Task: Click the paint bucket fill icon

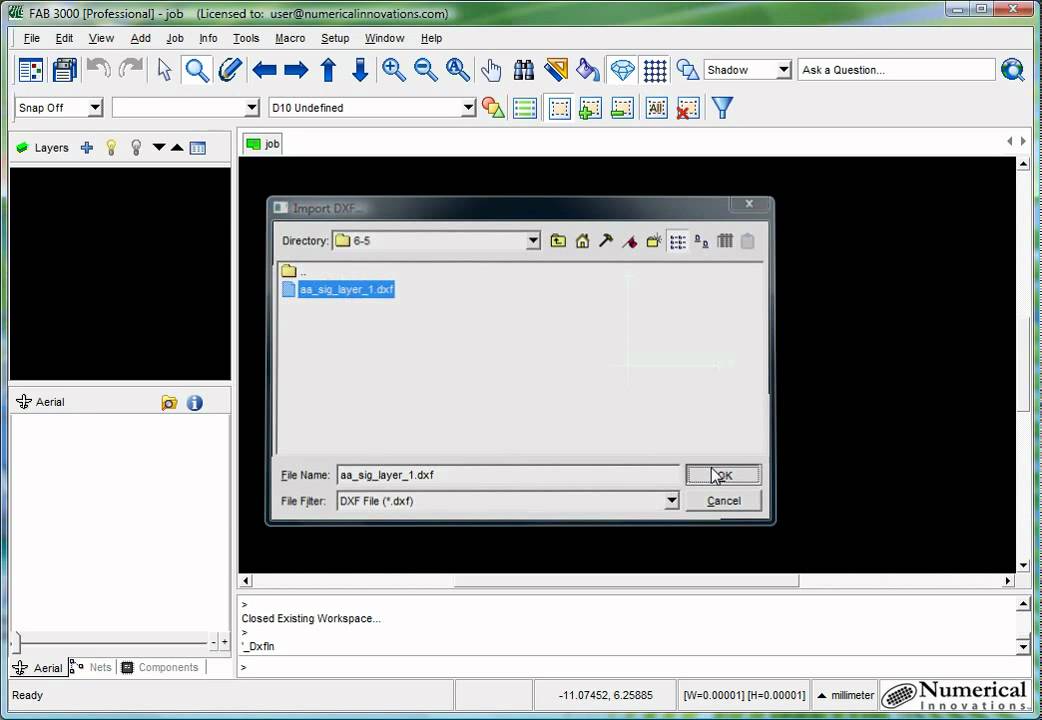Action: [x=588, y=70]
